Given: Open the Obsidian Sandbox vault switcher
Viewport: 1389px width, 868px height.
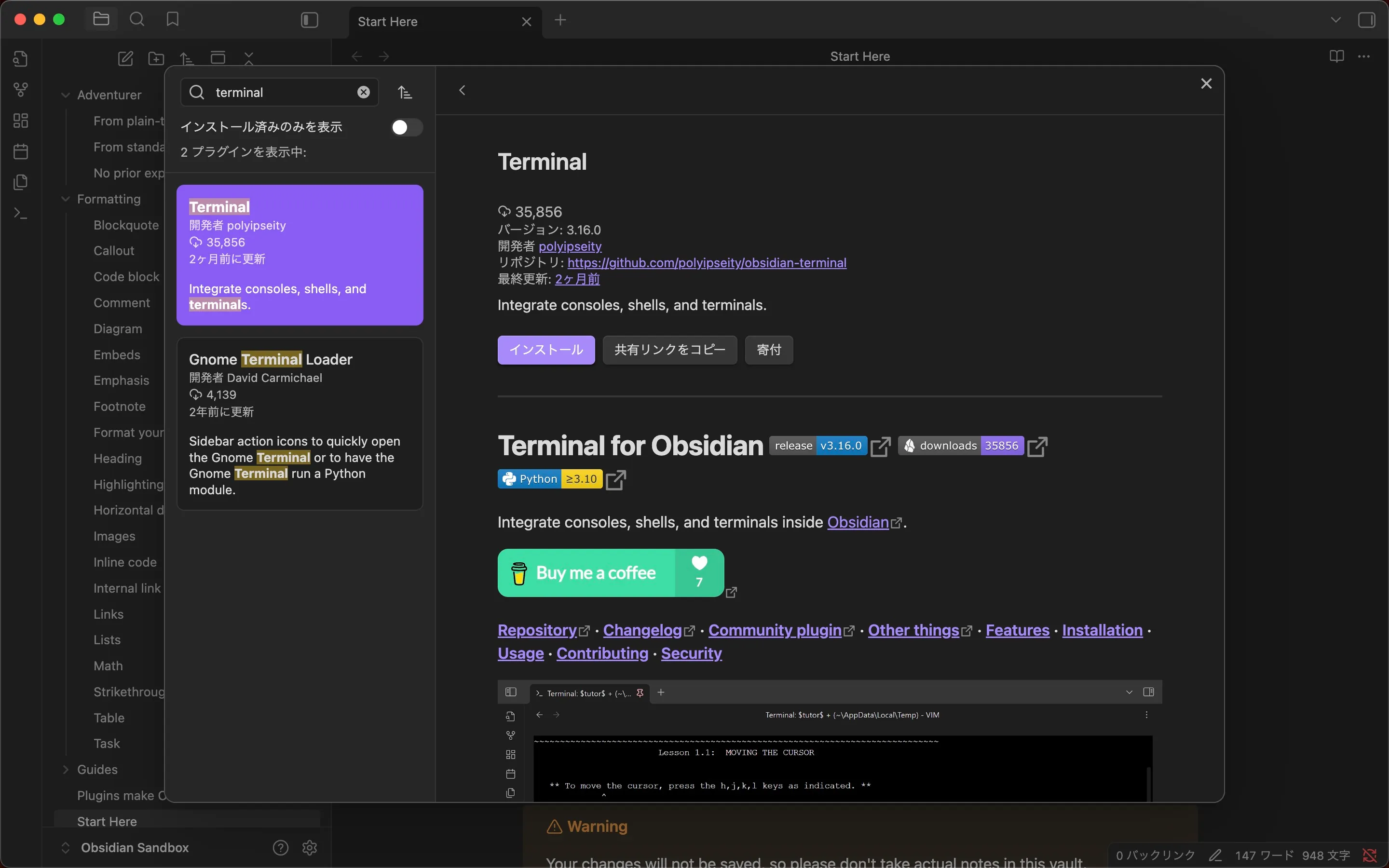Looking at the screenshot, I should (x=134, y=847).
